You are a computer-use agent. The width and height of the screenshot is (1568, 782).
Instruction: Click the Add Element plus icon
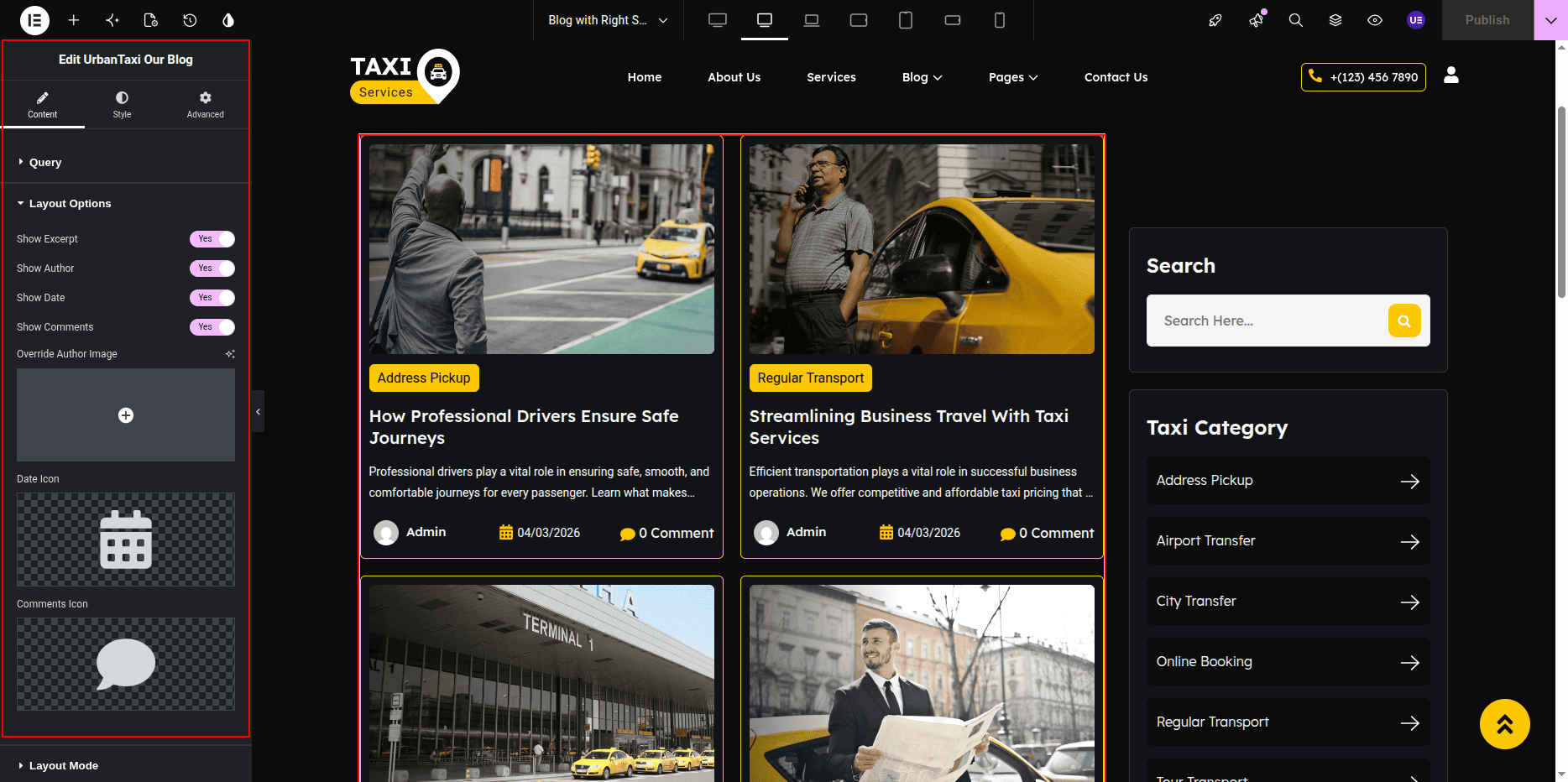tap(74, 20)
